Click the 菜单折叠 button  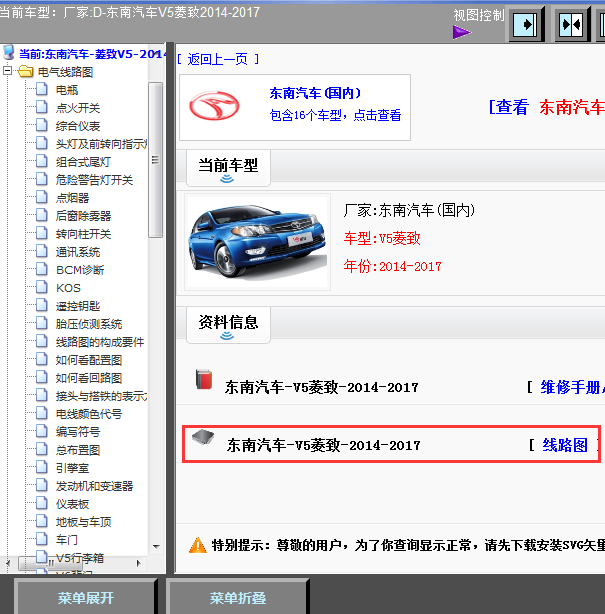pos(238,598)
